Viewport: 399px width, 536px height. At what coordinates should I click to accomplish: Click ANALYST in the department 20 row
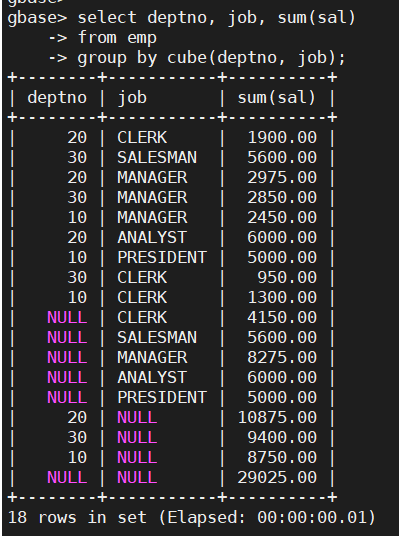coord(152,238)
